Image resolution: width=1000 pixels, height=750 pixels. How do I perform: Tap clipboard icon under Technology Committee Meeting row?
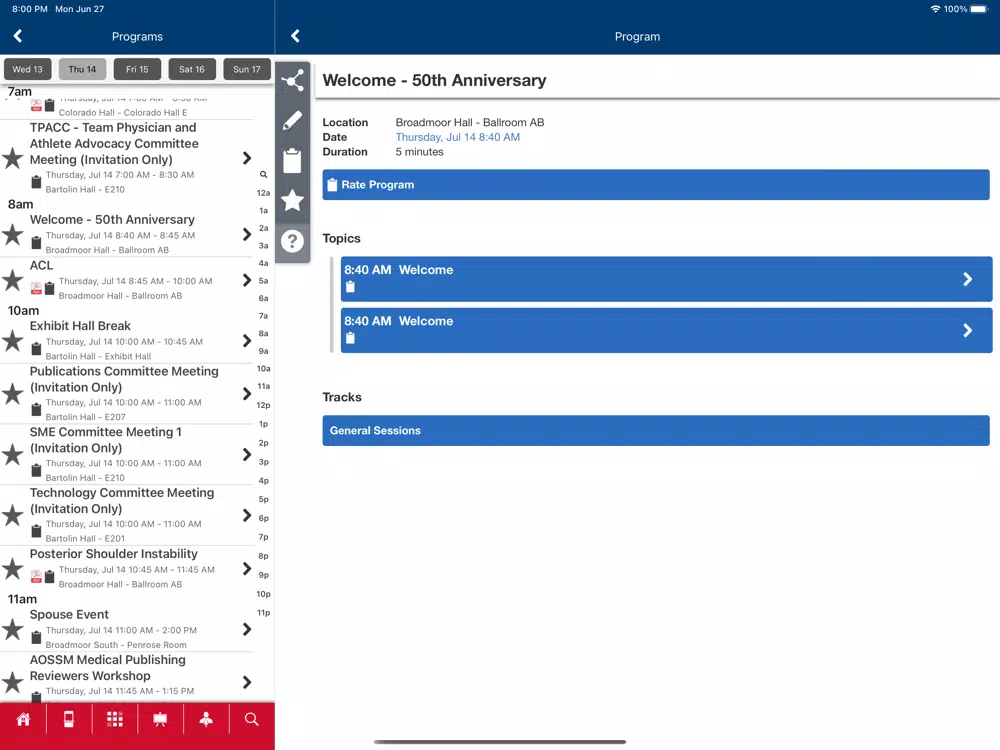coord(36,531)
